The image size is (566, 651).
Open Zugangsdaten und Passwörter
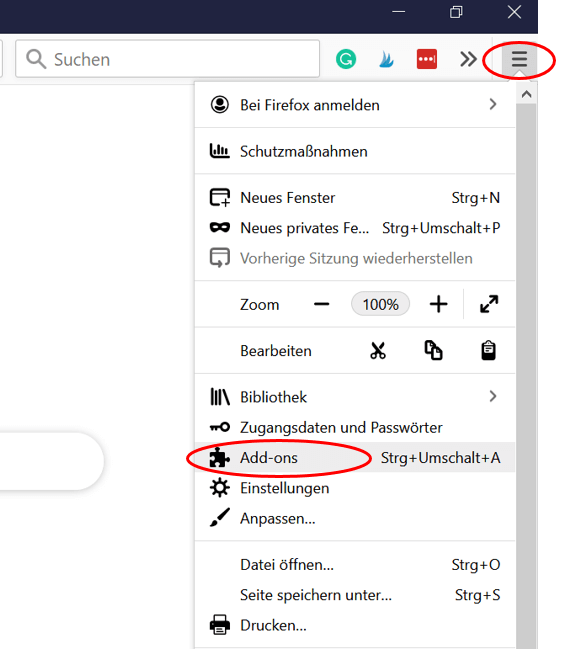[x=355, y=427]
